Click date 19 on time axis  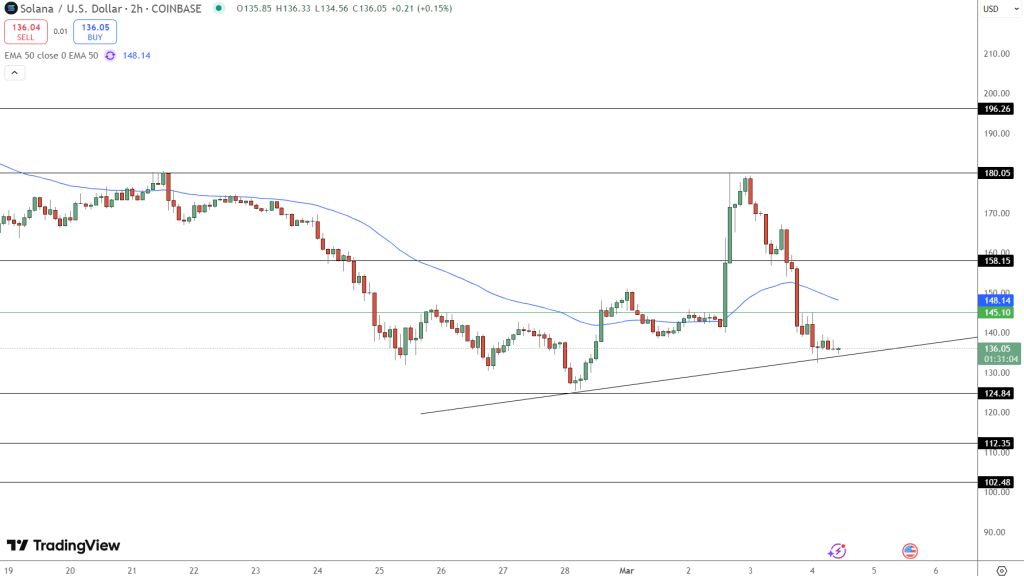click(x=8, y=571)
